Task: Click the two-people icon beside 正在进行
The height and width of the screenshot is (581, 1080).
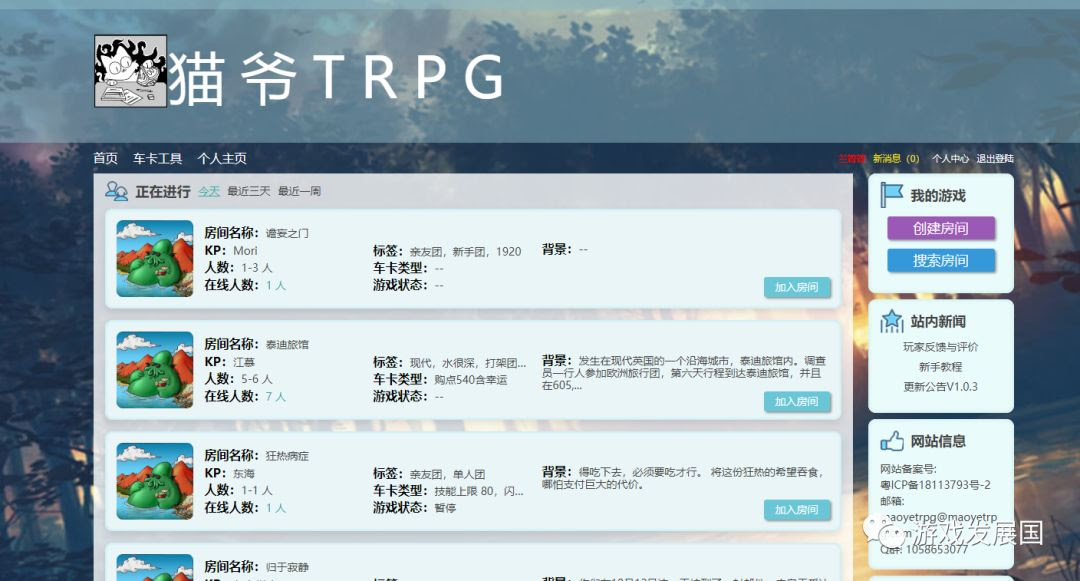Action: (116, 191)
